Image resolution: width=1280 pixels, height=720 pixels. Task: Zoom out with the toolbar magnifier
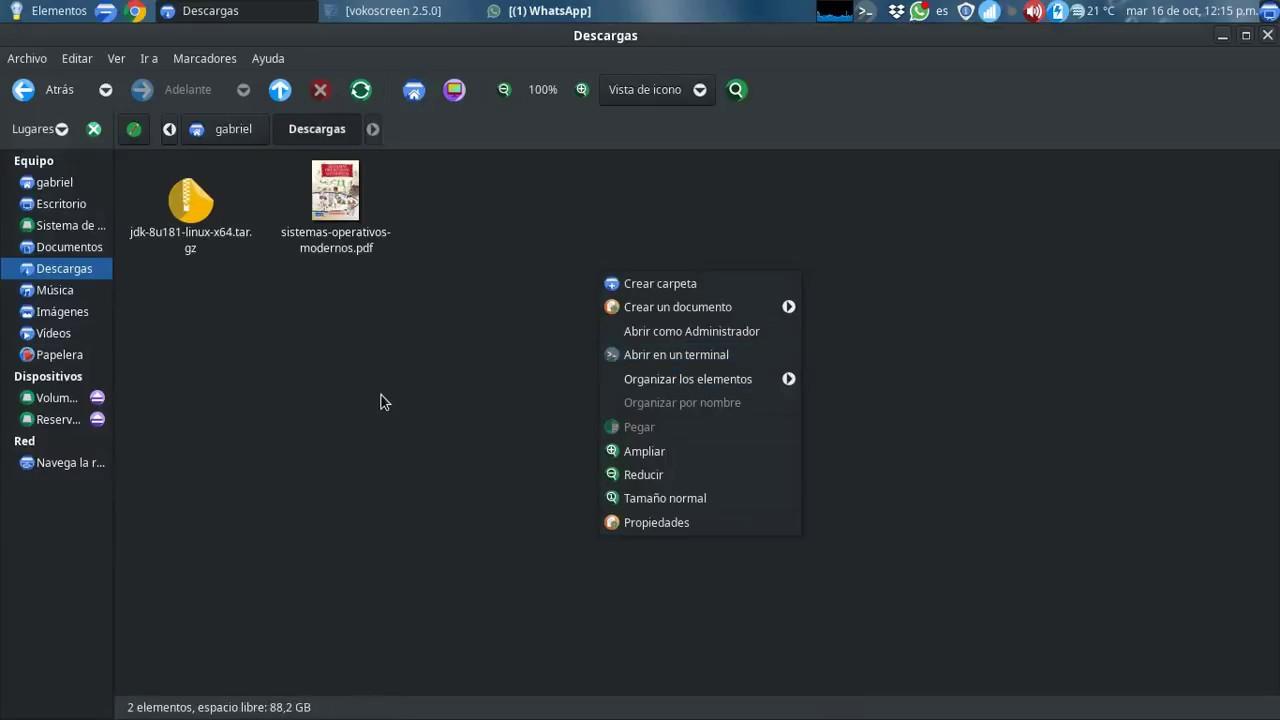point(504,90)
